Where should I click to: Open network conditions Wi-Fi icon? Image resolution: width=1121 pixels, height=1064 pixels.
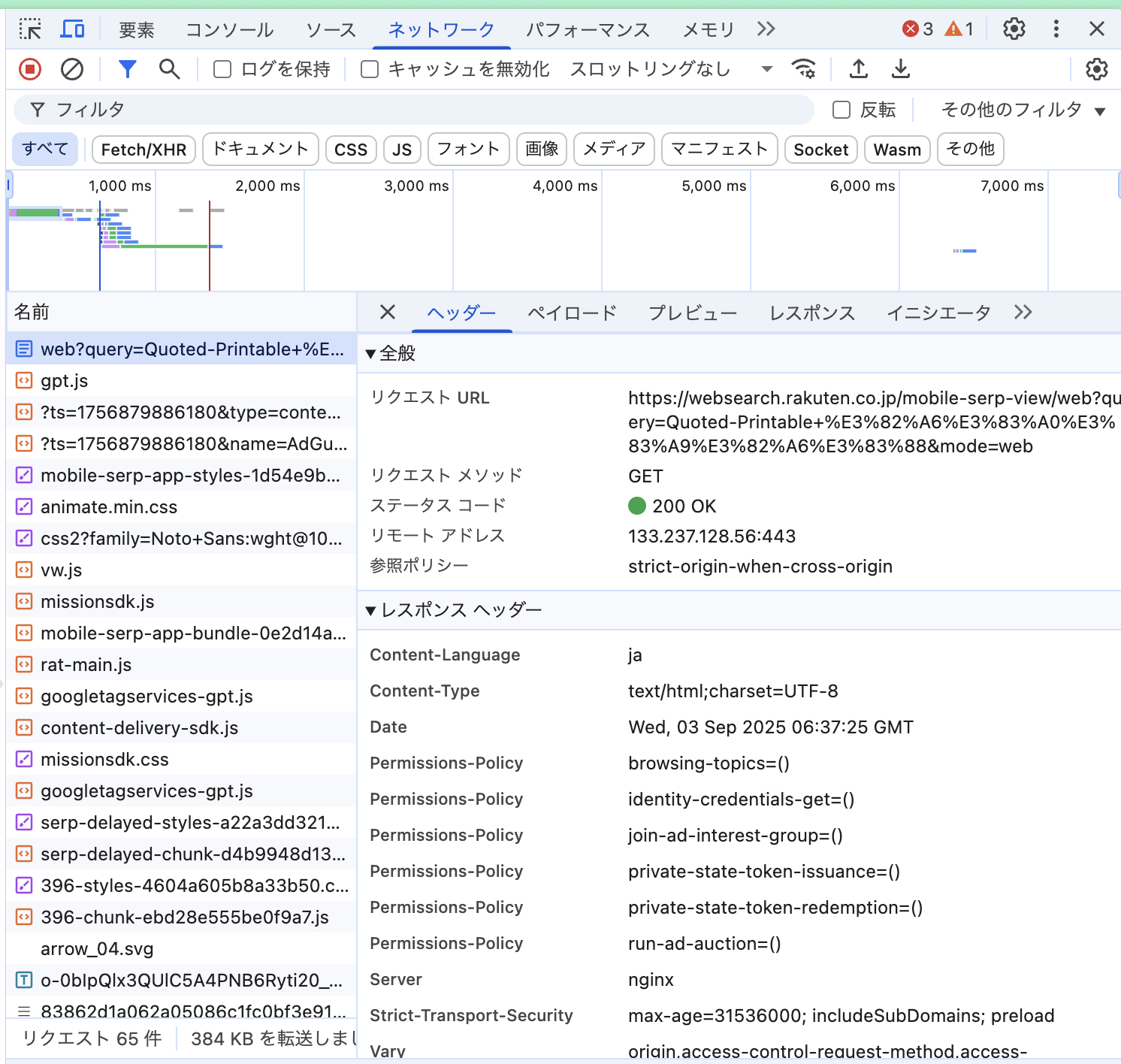[x=804, y=69]
